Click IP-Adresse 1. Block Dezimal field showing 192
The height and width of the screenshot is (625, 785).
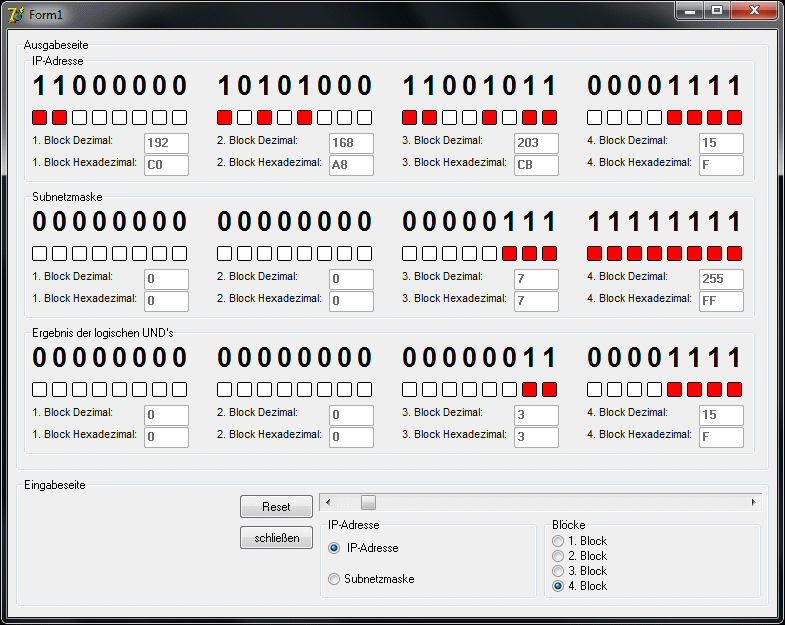tap(166, 143)
